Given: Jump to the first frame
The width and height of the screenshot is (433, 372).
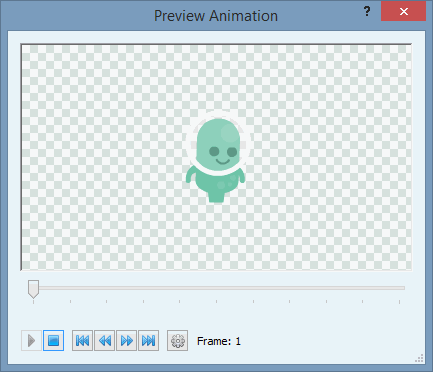Looking at the screenshot, I should (82, 341).
